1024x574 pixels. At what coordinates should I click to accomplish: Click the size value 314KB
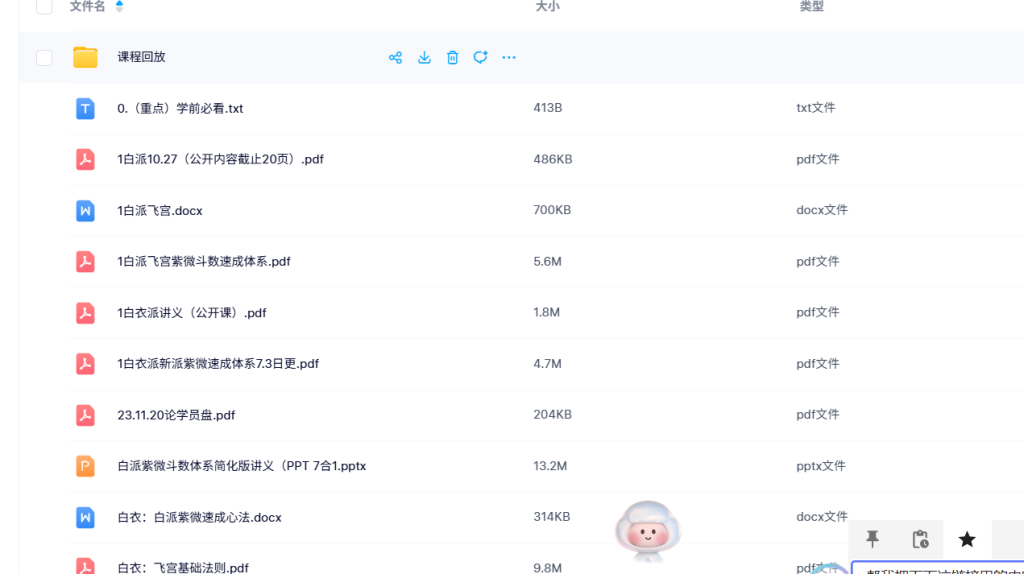point(552,517)
